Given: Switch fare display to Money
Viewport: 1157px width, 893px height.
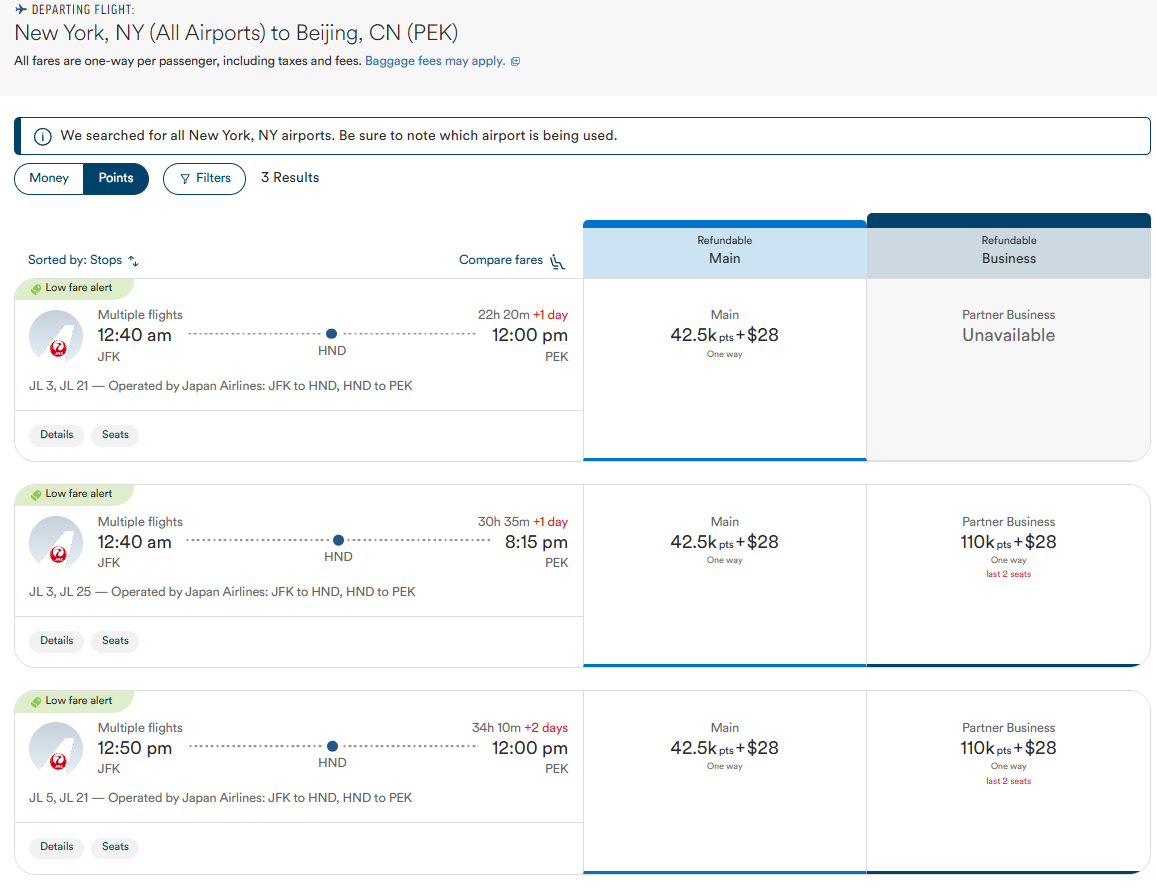Looking at the screenshot, I should [x=49, y=178].
